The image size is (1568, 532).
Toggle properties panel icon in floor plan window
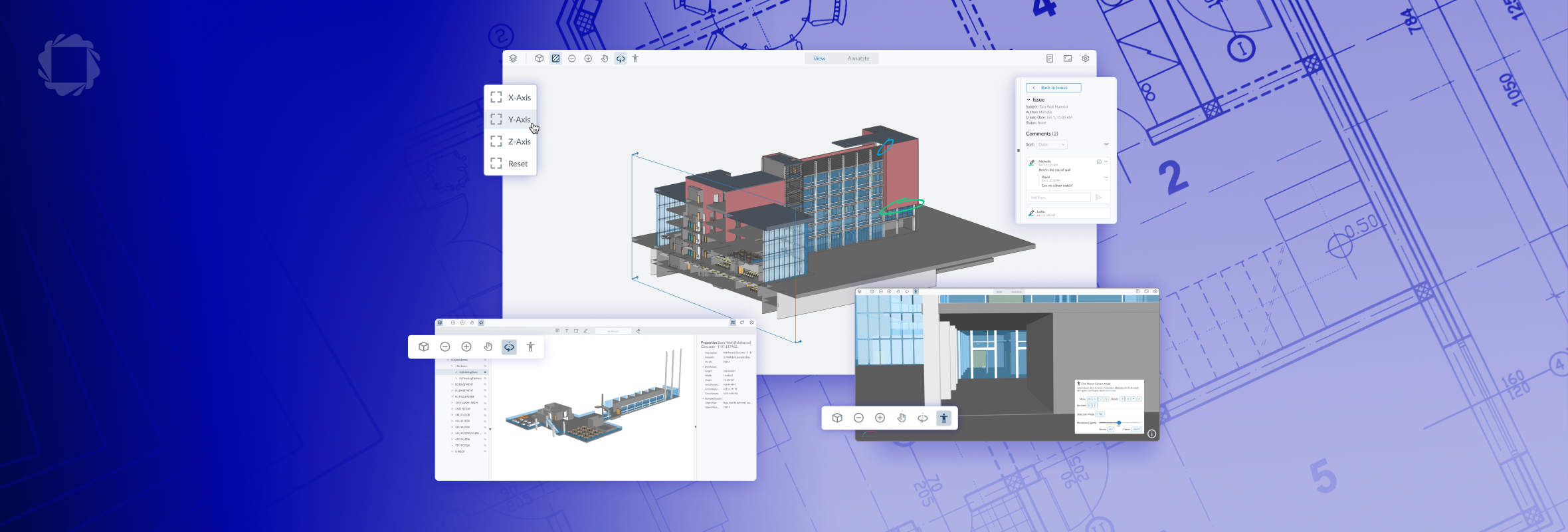[733, 323]
